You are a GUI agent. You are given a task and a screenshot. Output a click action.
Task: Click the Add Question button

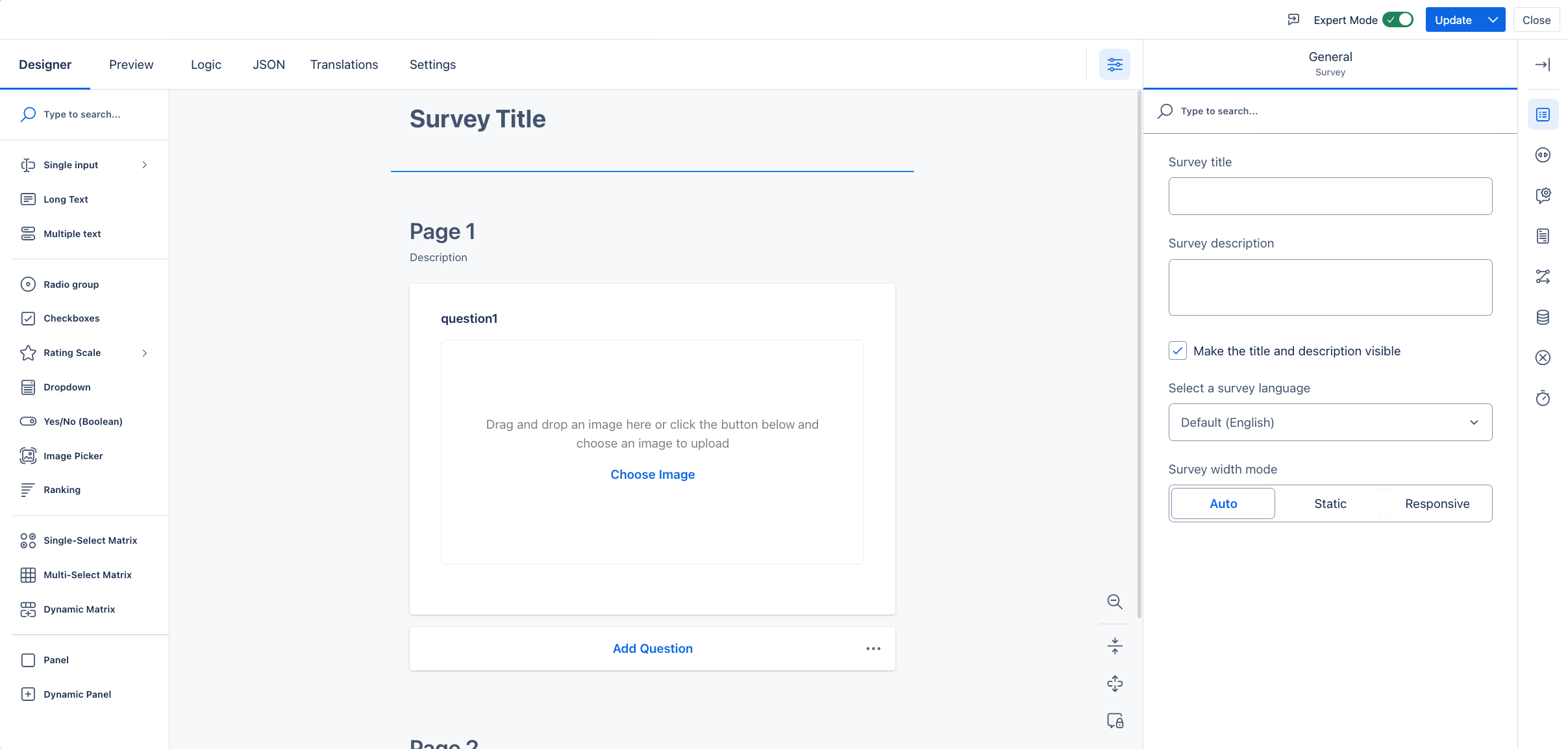click(652, 648)
